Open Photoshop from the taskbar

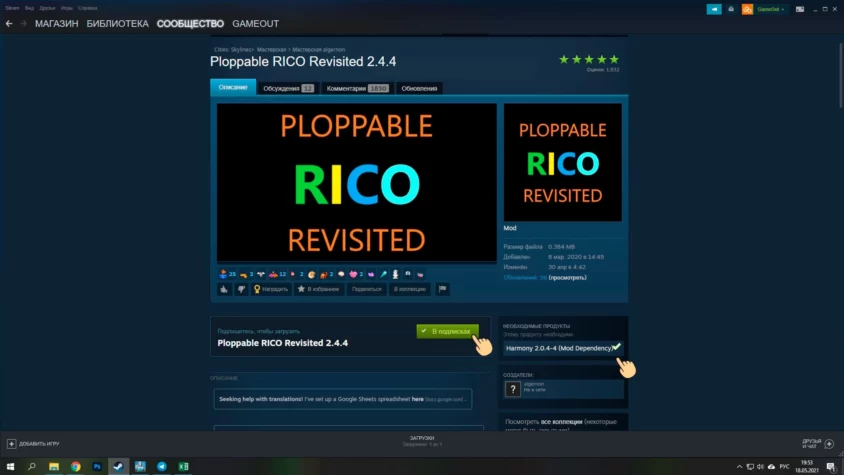[97, 466]
